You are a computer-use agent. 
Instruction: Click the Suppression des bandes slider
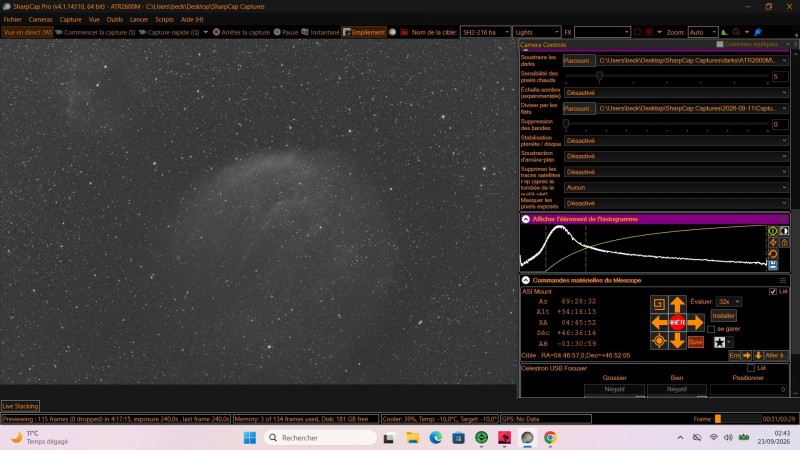pyautogui.click(x=666, y=124)
